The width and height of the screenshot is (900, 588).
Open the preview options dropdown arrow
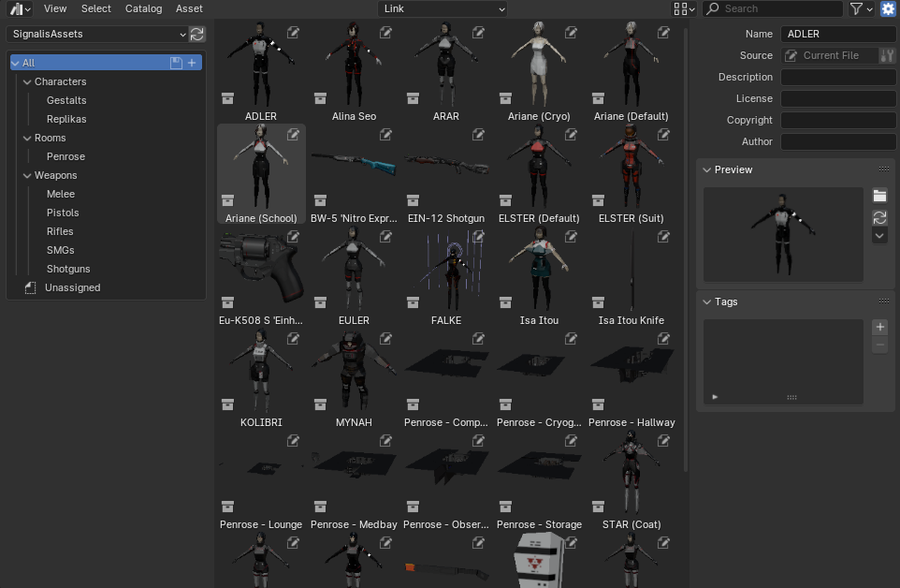coord(880,235)
